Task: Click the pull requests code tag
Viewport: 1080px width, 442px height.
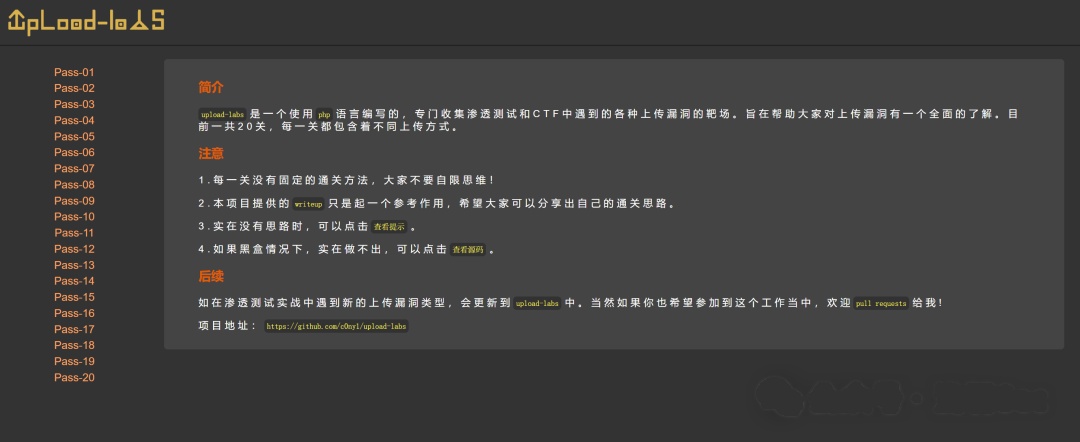Action: (881, 304)
